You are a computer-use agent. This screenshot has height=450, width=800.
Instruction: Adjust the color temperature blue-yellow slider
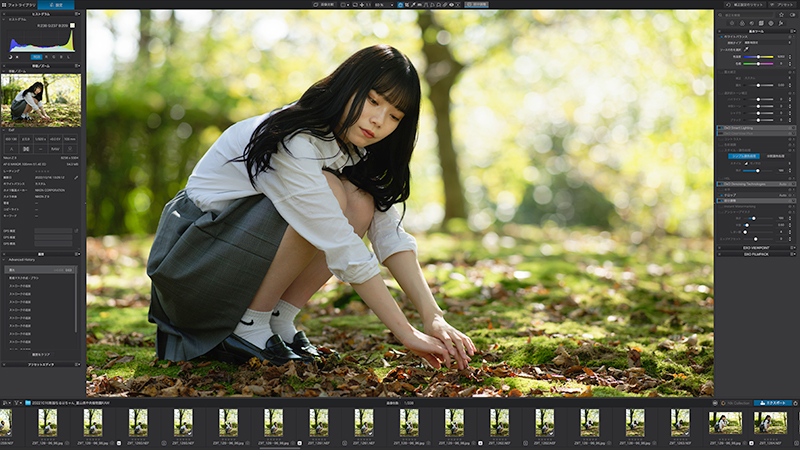(758, 57)
